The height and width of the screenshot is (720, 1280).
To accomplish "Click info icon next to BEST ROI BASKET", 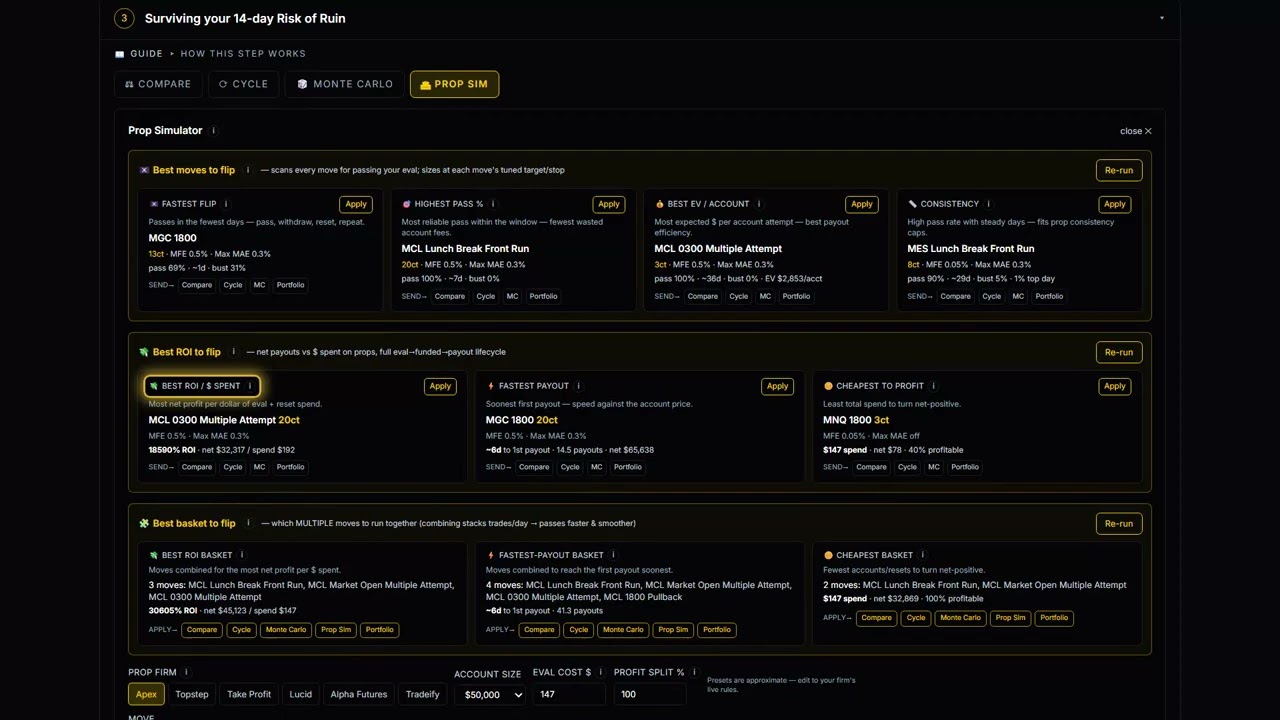I will [242, 555].
